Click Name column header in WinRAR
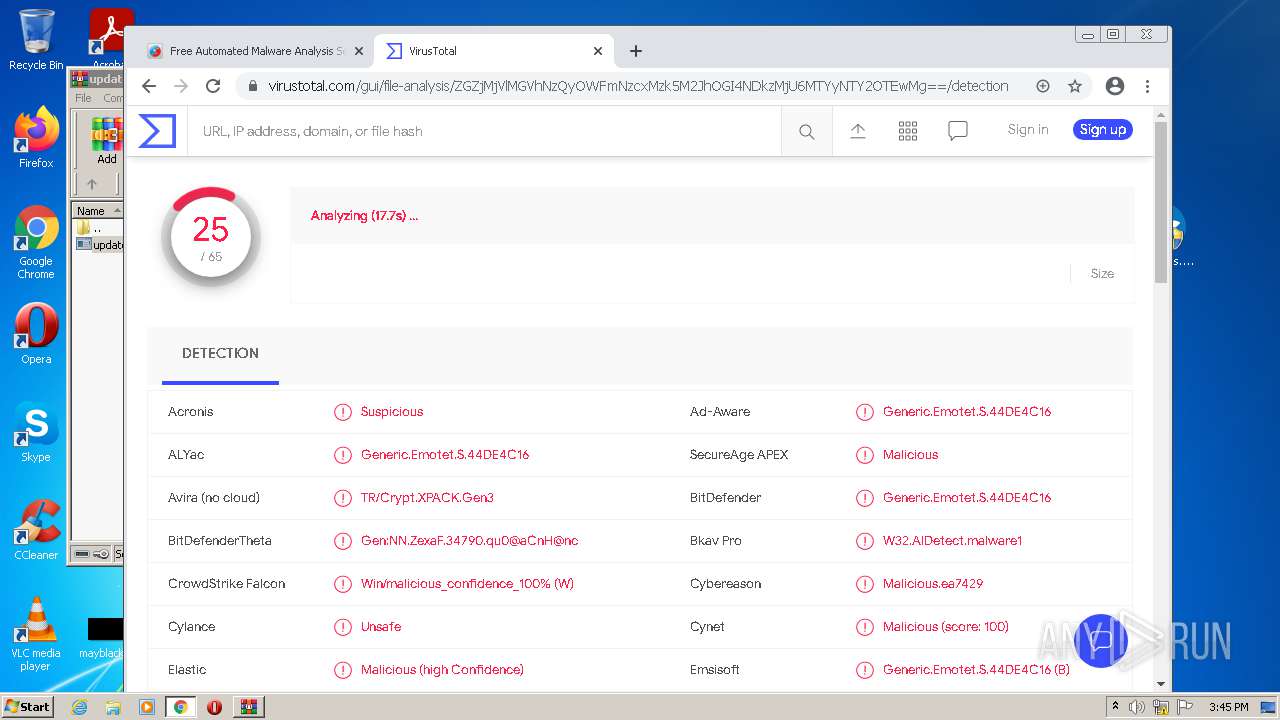The image size is (1280, 720). (97, 211)
